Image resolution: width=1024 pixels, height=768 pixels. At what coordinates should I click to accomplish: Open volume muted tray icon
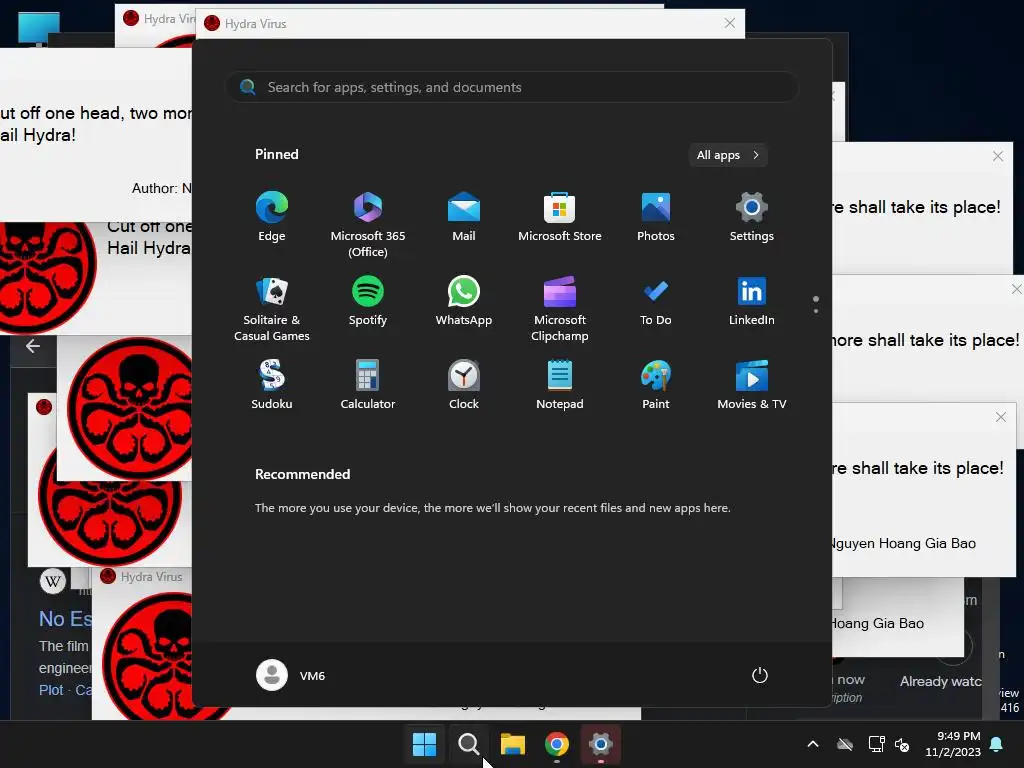(x=902, y=744)
